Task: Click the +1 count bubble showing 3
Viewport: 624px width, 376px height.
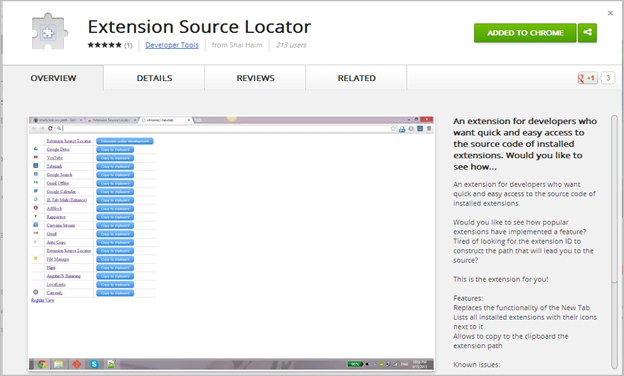Action: pos(608,78)
